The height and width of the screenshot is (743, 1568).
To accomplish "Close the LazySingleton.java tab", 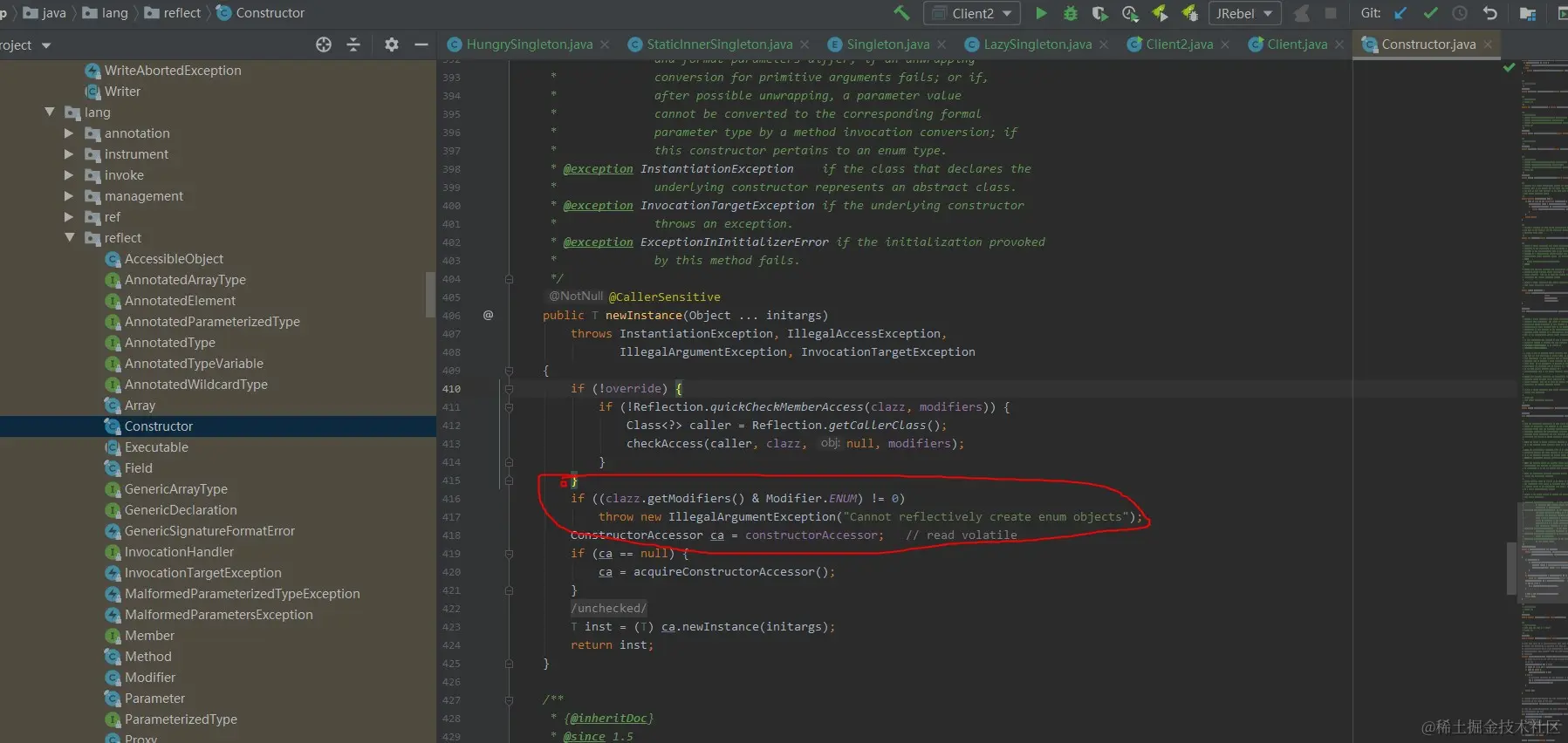I will [1104, 44].
